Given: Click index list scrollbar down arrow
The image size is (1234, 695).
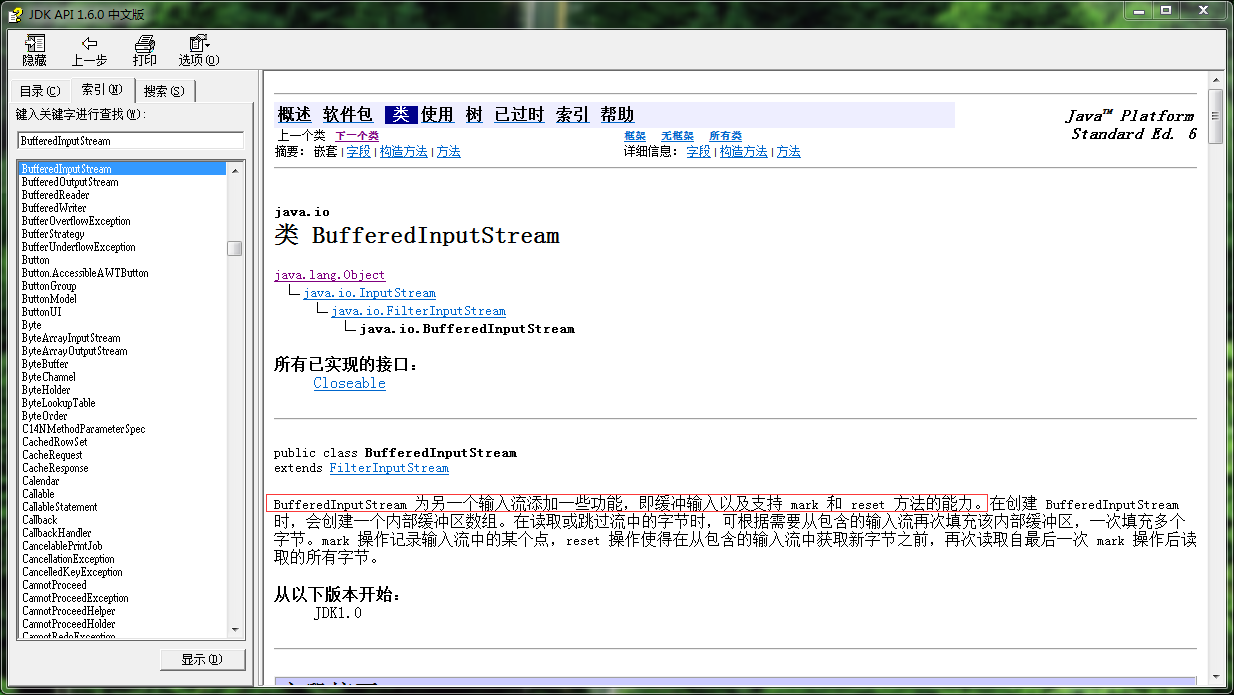Looking at the screenshot, I should [235, 629].
